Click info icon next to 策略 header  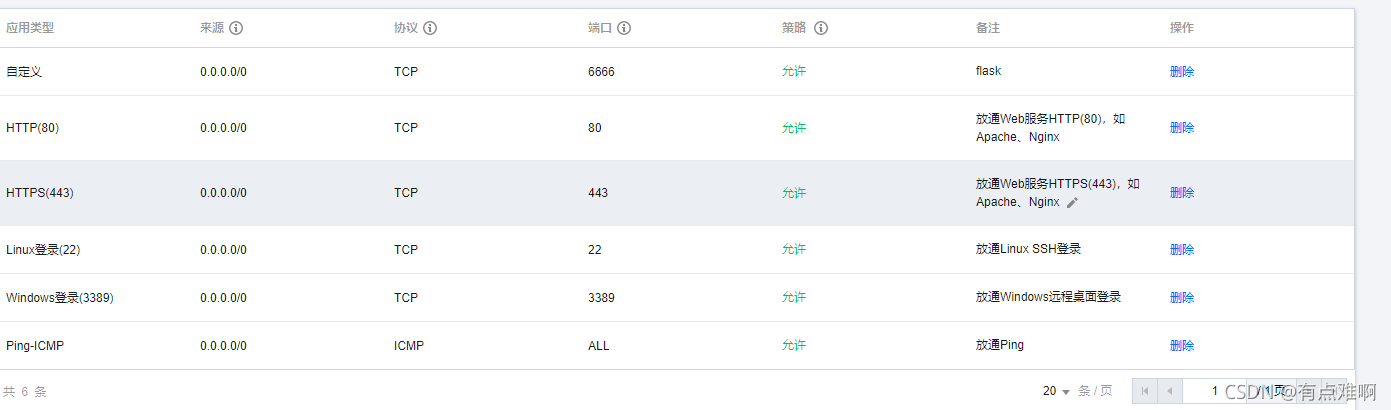(821, 28)
